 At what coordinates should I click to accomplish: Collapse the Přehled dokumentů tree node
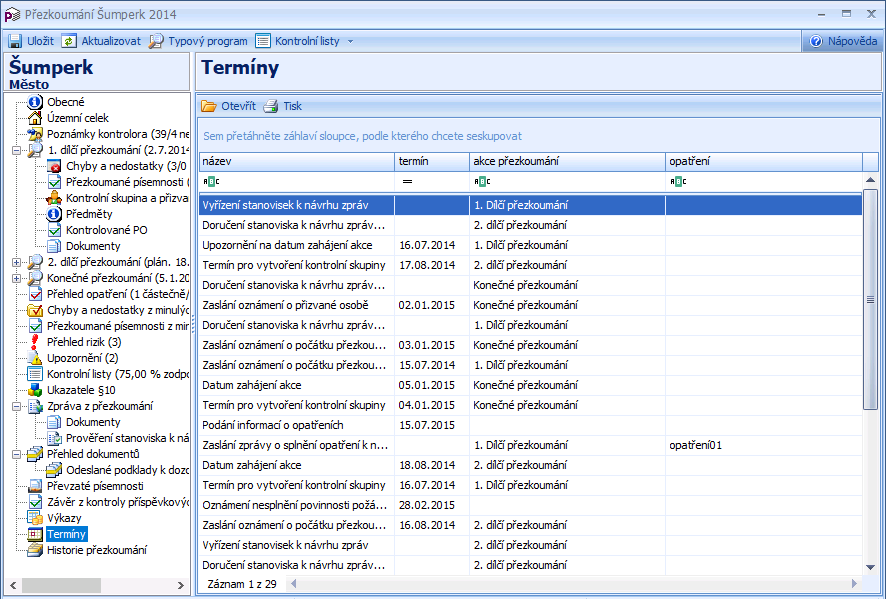point(16,454)
